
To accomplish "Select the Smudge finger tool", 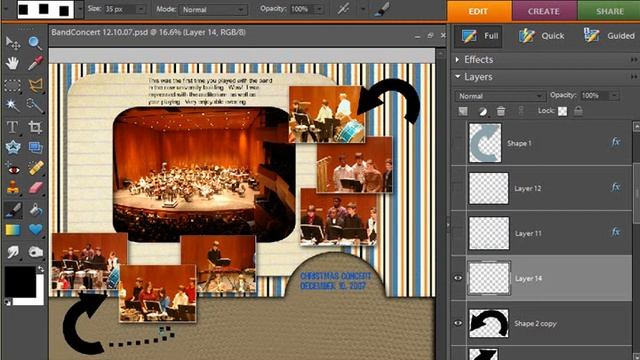I will coord(12,252).
